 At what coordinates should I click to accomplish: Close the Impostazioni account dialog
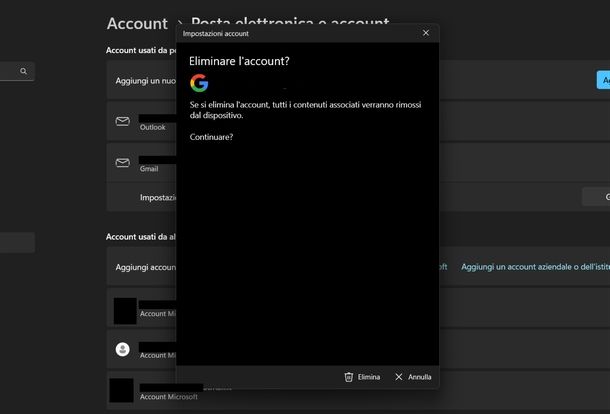point(426,33)
